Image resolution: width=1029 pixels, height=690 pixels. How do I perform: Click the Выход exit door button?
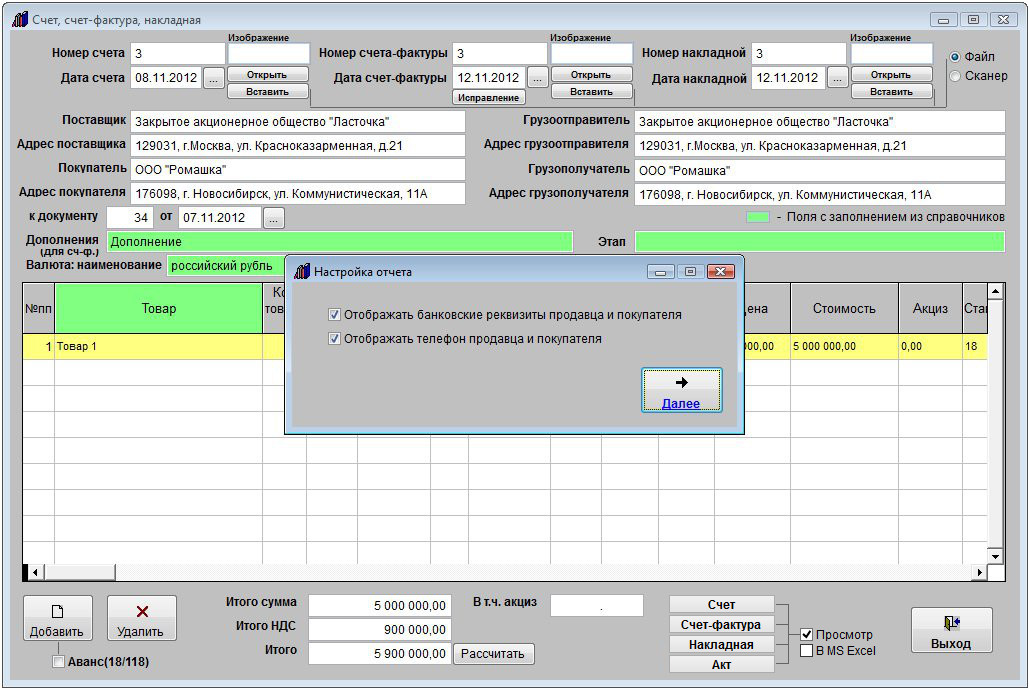pos(950,631)
